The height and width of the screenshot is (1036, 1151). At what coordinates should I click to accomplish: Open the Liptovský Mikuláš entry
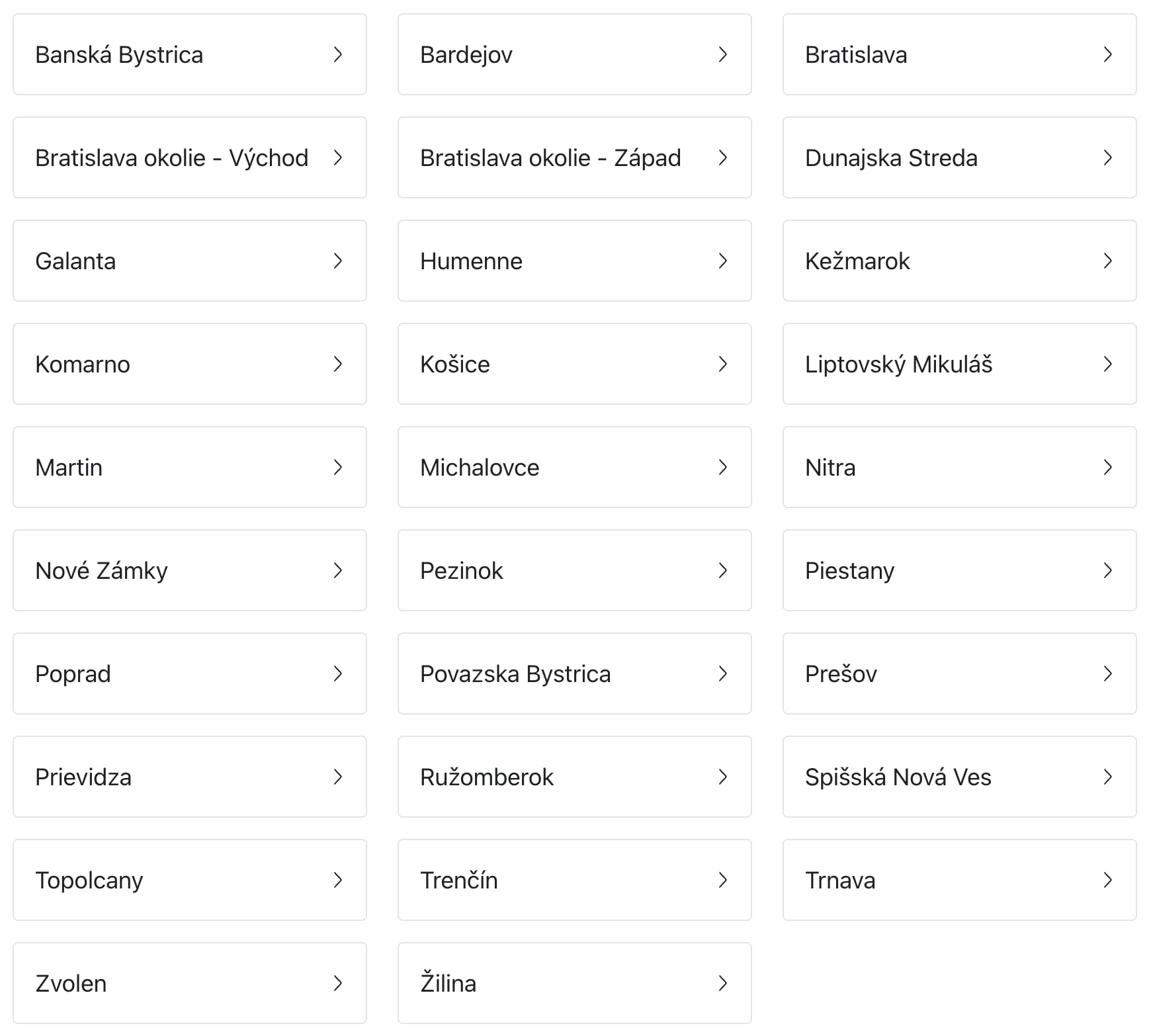click(x=959, y=364)
